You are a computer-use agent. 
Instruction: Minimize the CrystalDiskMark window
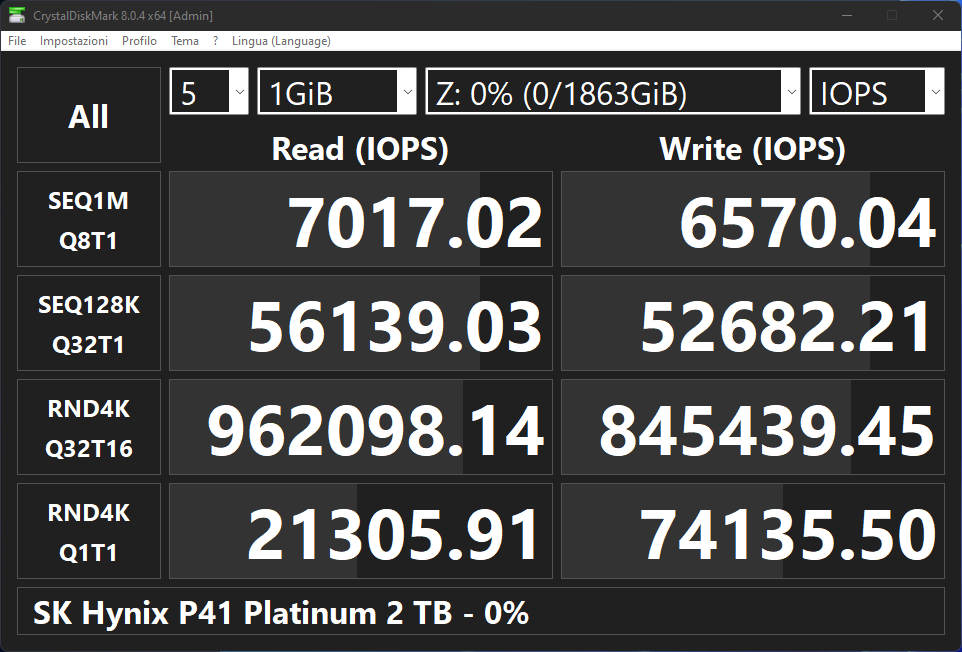(x=847, y=15)
